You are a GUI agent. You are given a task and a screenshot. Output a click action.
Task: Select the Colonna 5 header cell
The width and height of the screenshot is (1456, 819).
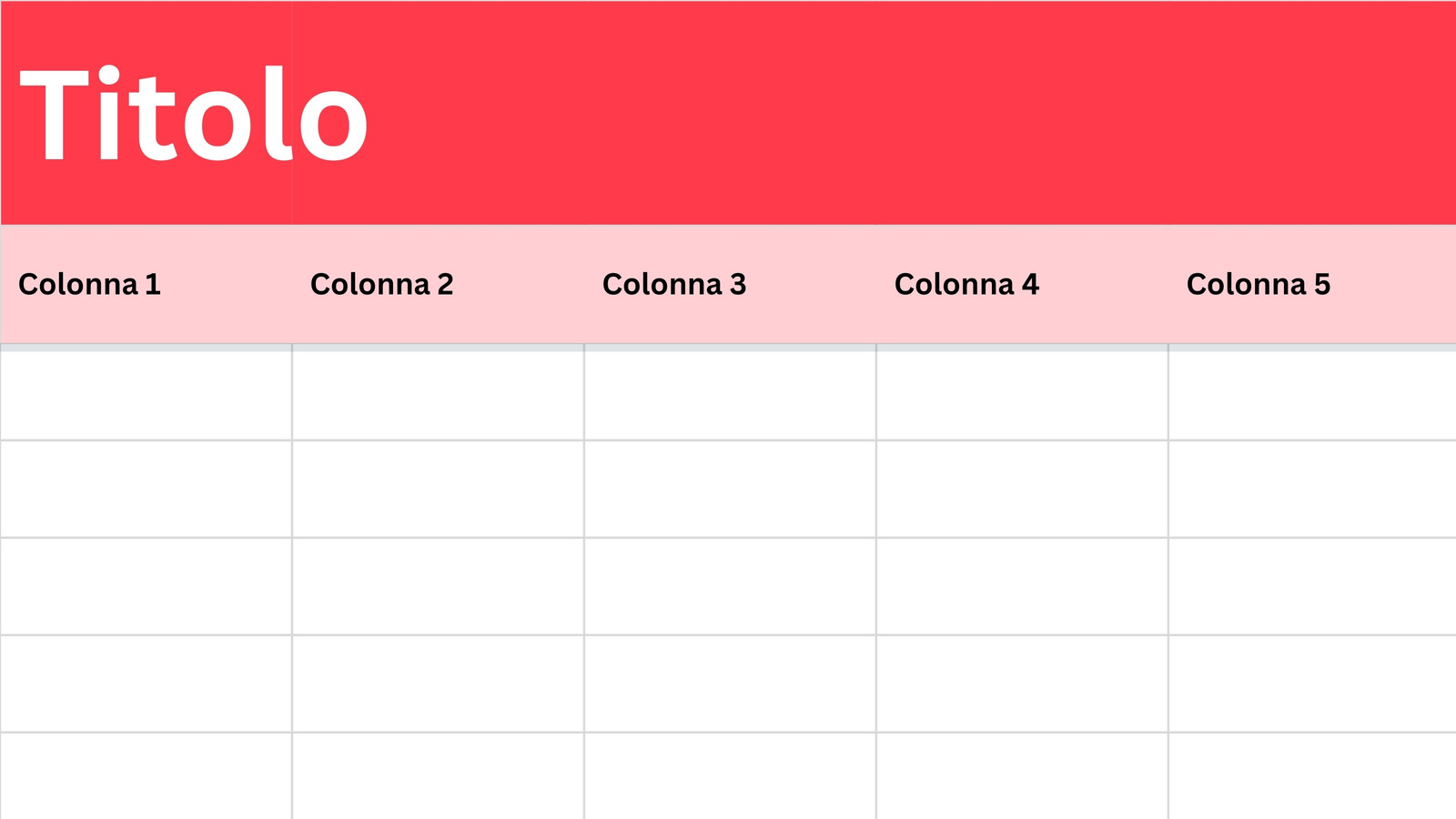1312,284
